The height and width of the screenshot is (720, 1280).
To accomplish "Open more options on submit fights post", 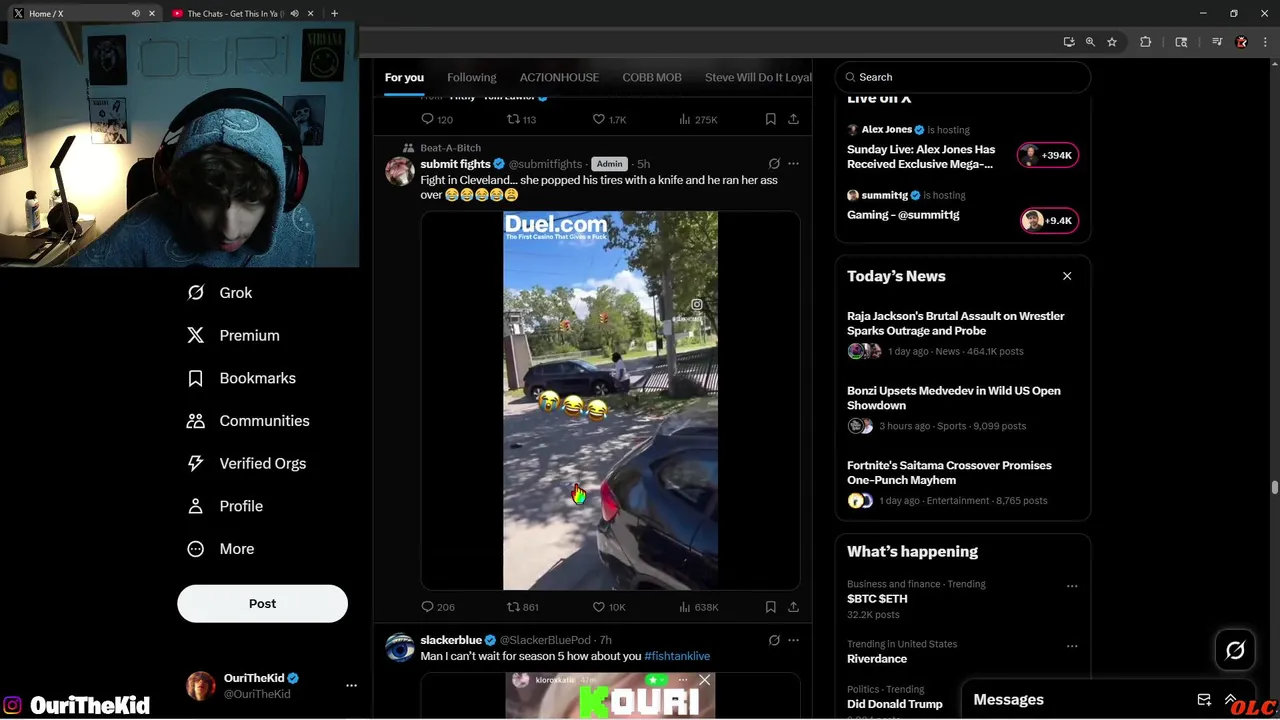I will pyautogui.click(x=793, y=164).
